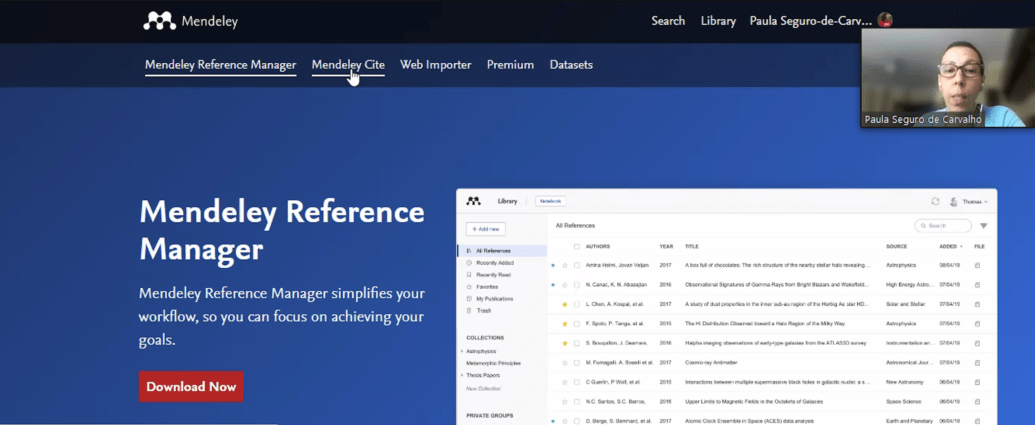This screenshot has height=425, width=1035.
Task: Click the TITLE column header
Action: pyautogui.click(x=692, y=246)
